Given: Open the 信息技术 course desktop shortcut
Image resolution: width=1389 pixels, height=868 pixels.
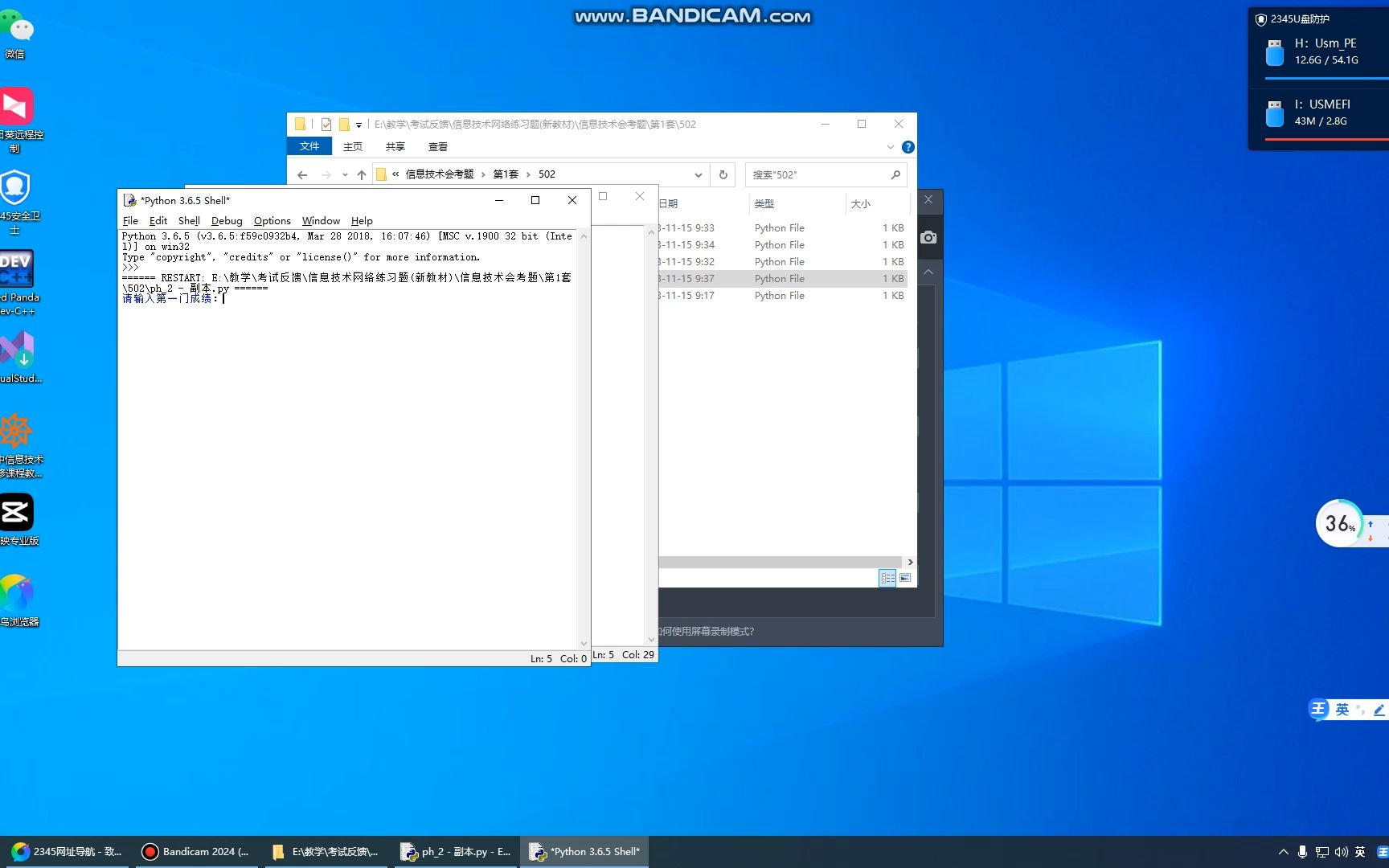Looking at the screenshot, I should tap(20, 445).
